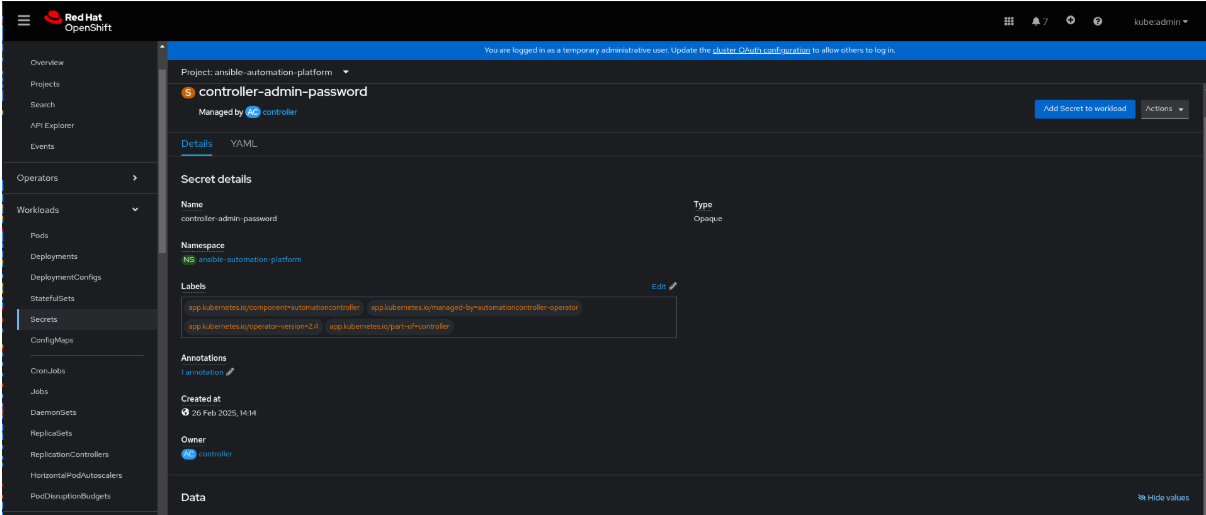Click Add Secret to workload button
The height and width of the screenshot is (515, 1206).
tap(1084, 109)
